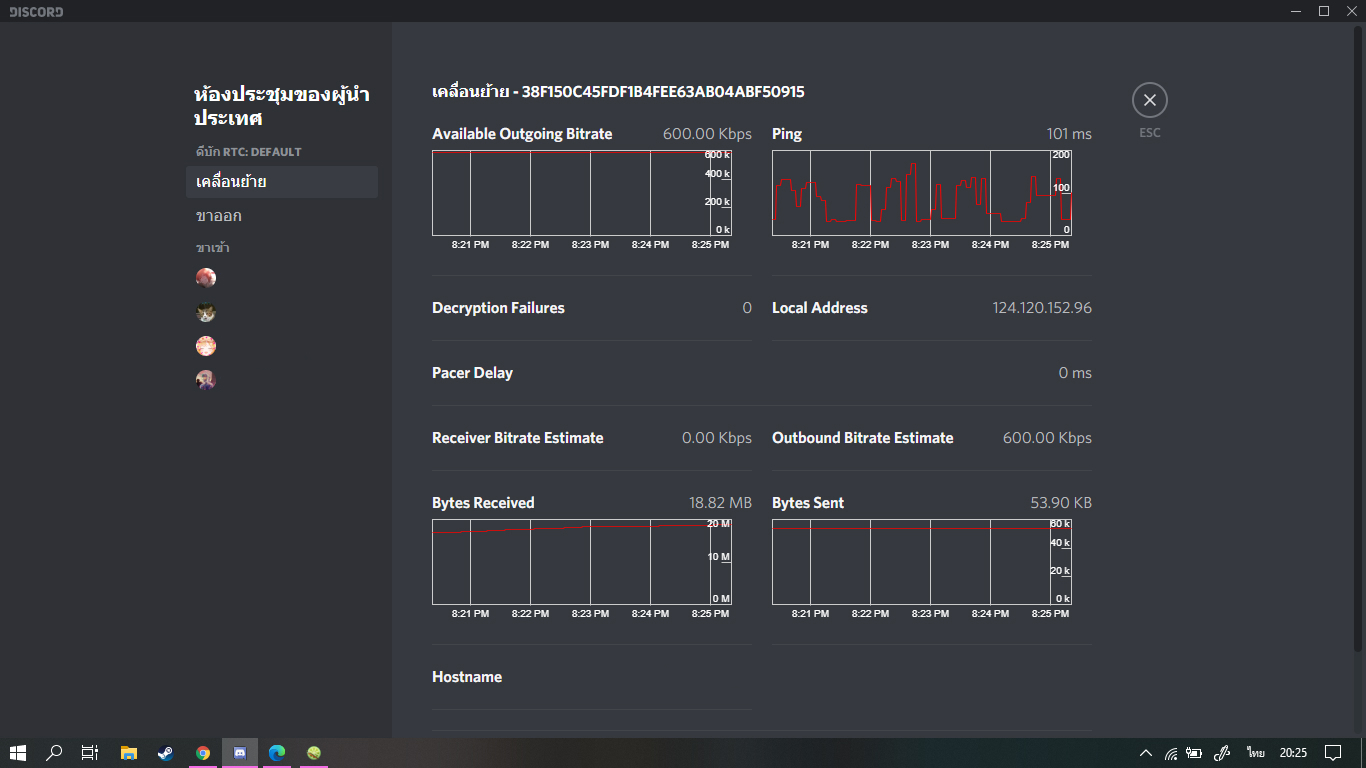1366x768 pixels.
Task: Click the Discord logo in the title bar
Action: click(36, 12)
